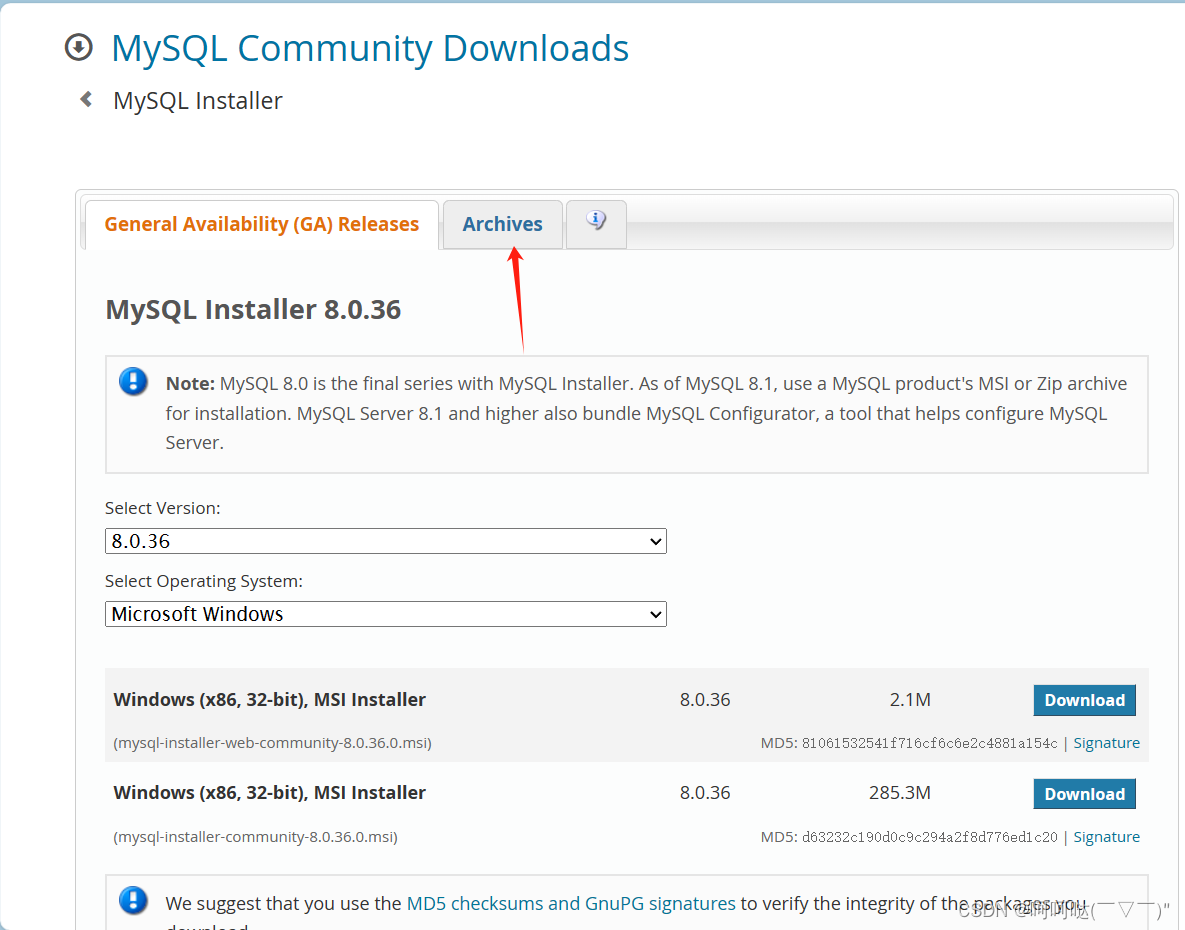
Task: Click the blue exclamation icon in the Note box
Action: [x=133, y=382]
